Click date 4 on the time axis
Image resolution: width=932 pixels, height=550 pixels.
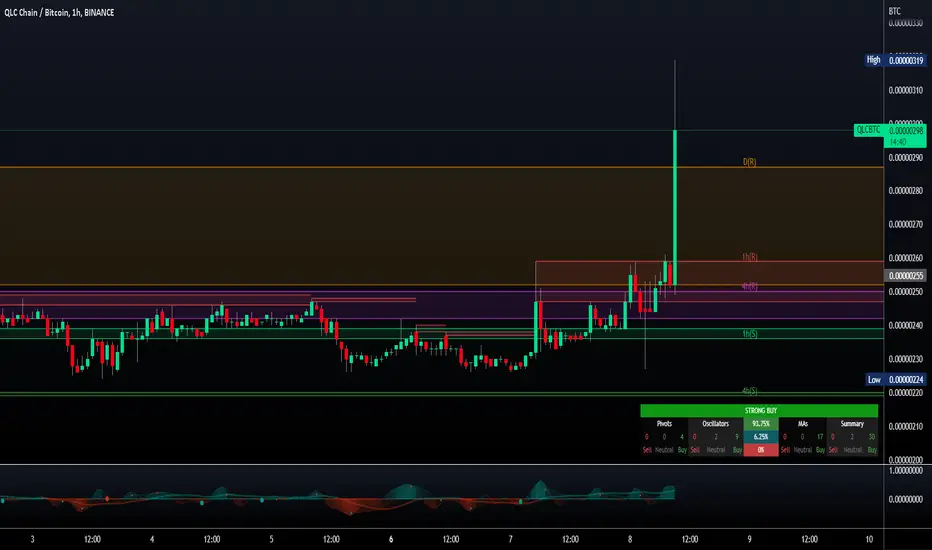[x=152, y=539]
